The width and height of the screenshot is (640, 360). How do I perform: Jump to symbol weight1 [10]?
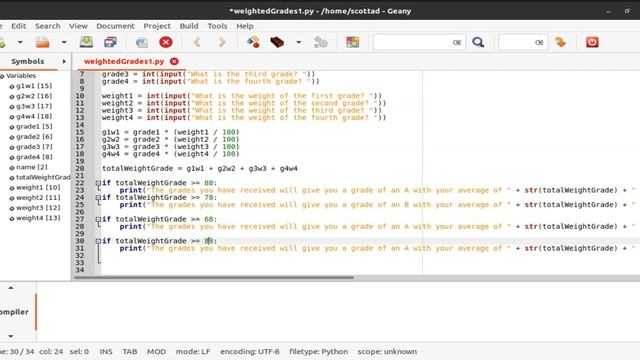(x=38, y=187)
